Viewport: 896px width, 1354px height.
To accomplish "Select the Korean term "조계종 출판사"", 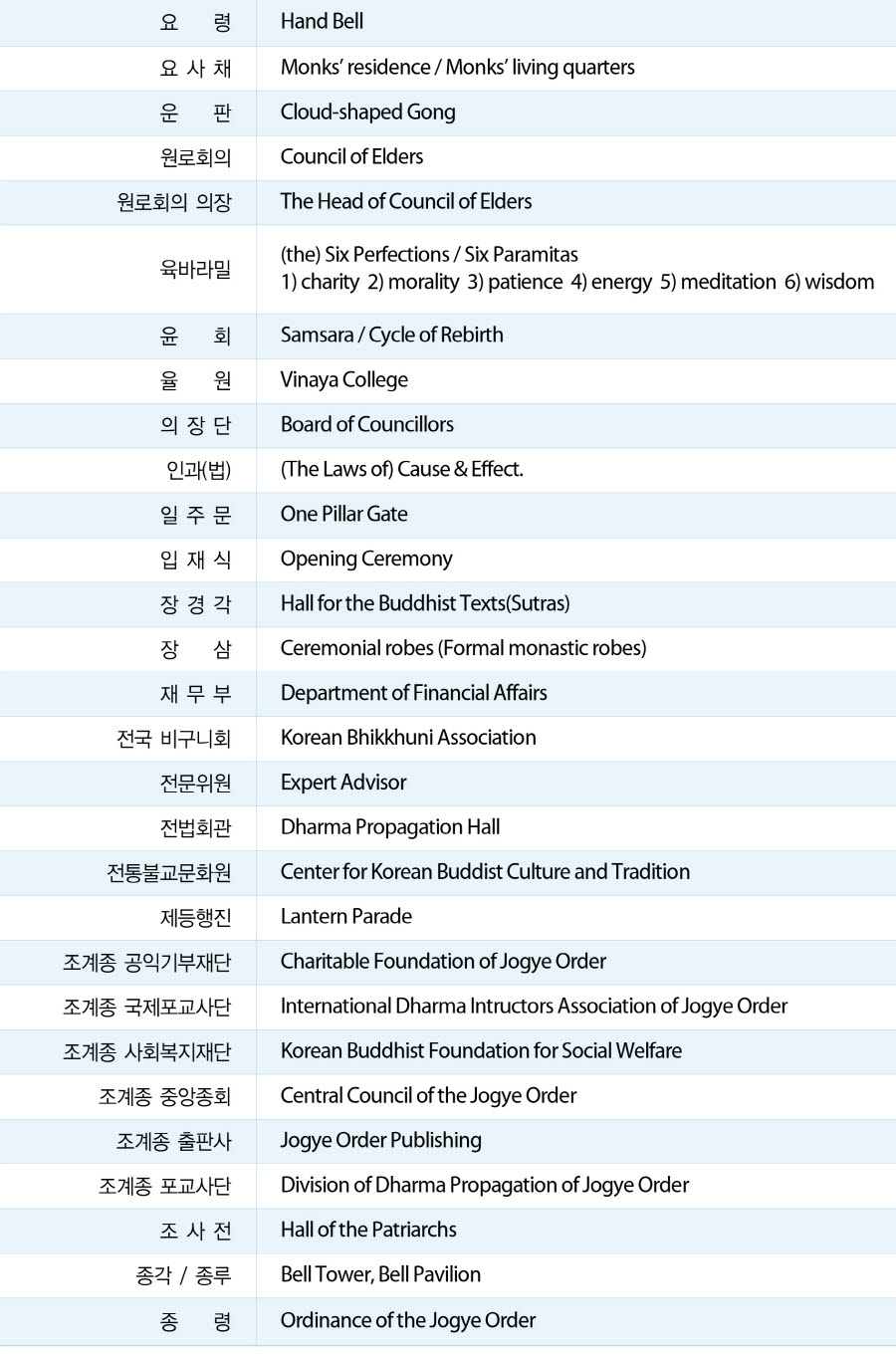I will tap(174, 1142).
